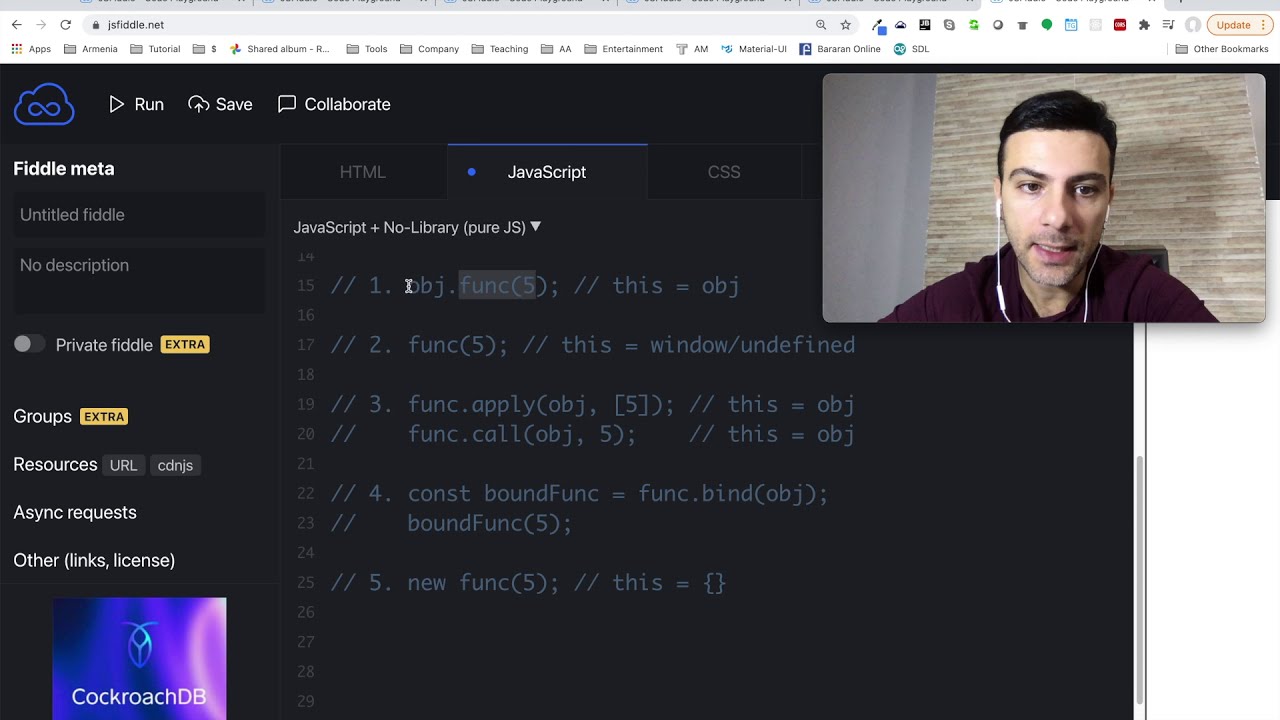Open the Groups section
Image resolution: width=1280 pixels, height=720 pixels.
pyautogui.click(x=42, y=416)
